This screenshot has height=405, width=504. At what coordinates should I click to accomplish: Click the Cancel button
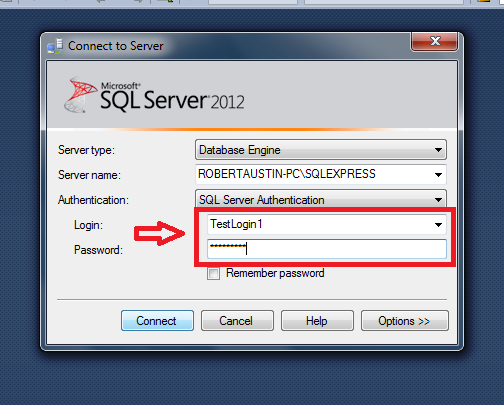237,321
